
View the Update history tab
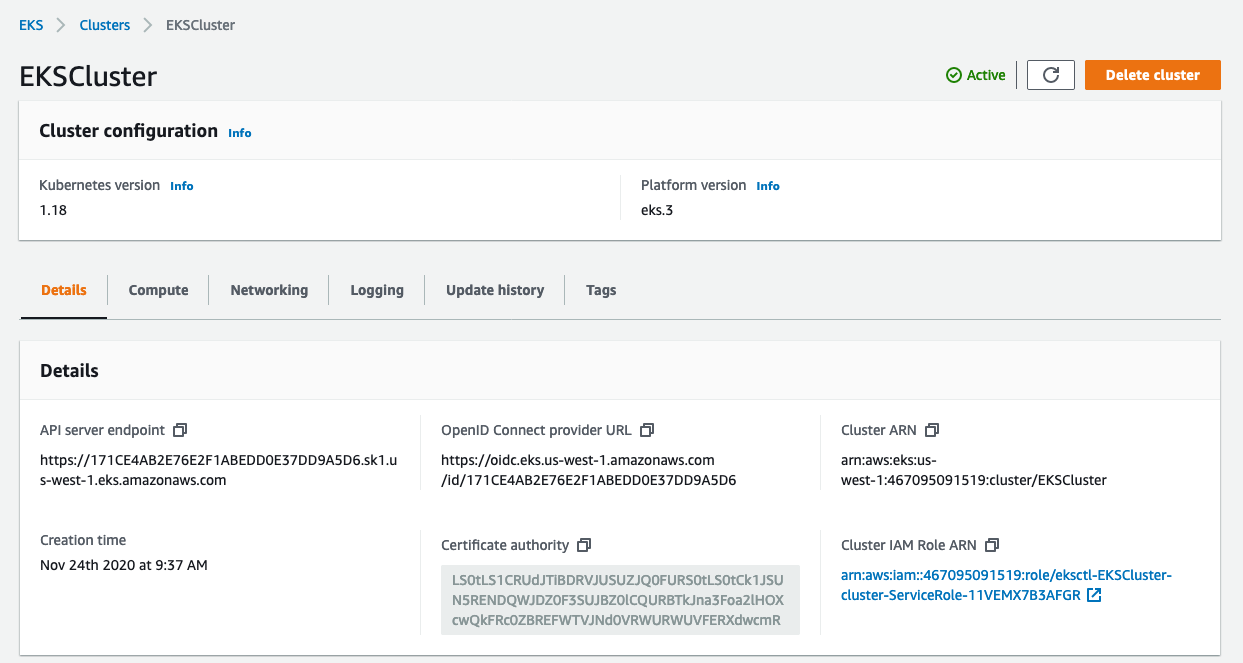pos(495,290)
